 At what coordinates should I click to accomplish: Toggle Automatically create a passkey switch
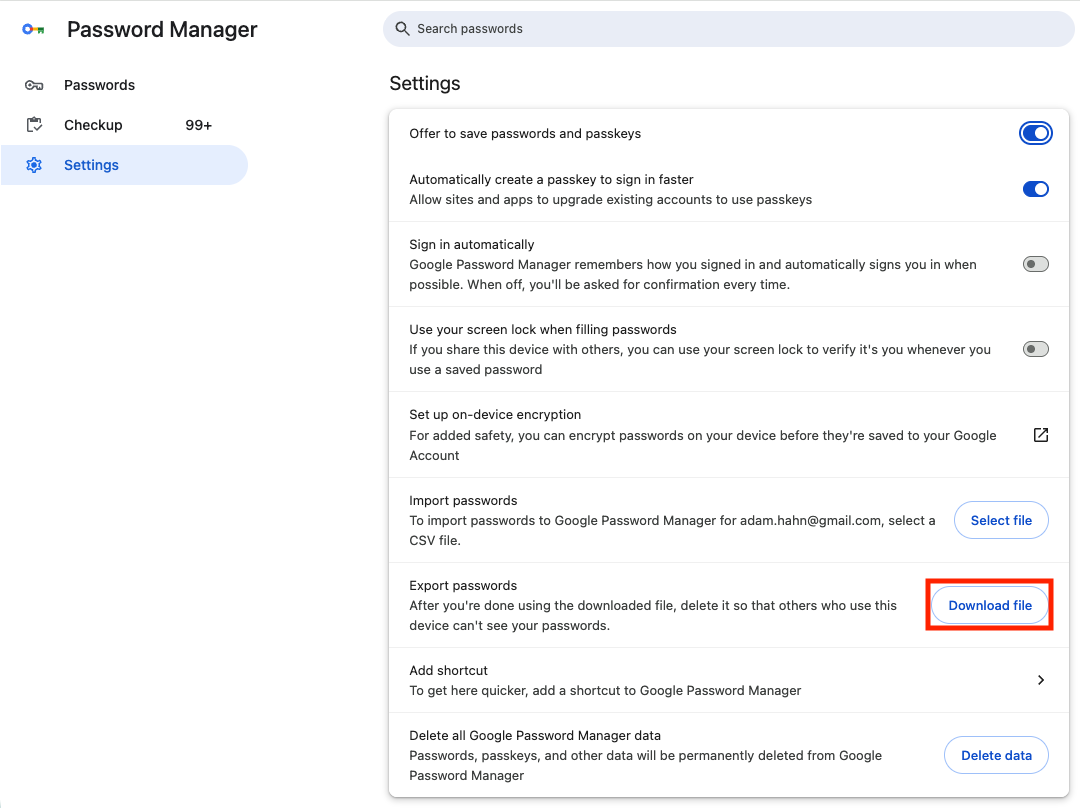pos(1035,189)
